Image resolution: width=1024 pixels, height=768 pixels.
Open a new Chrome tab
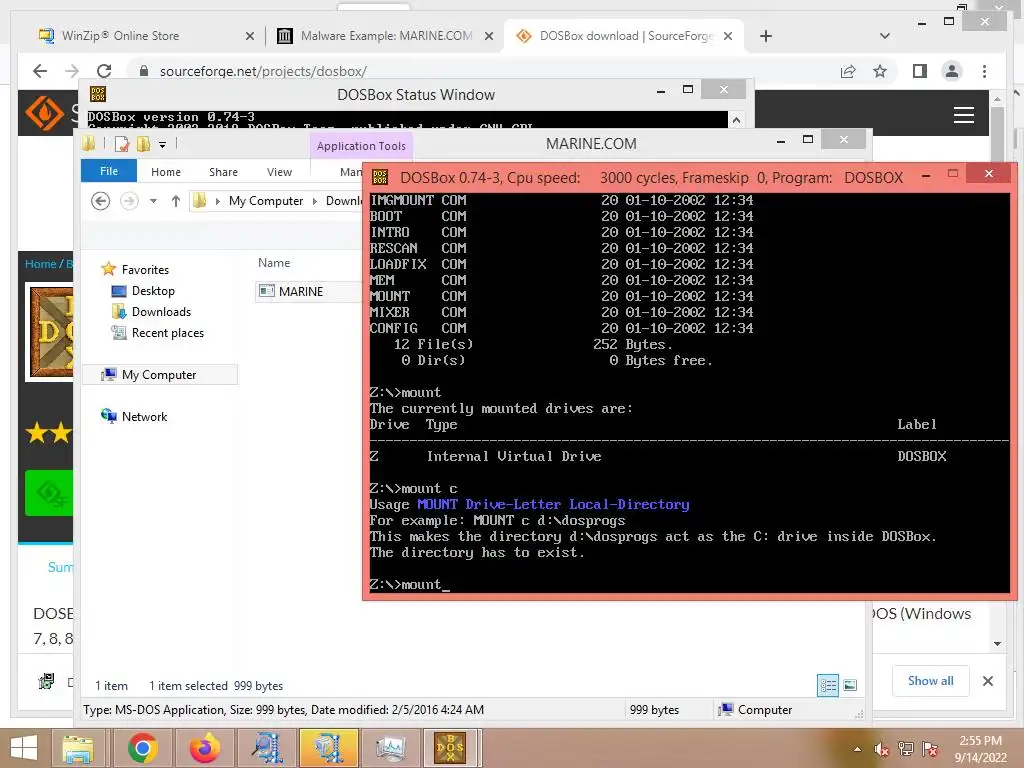(766, 36)
